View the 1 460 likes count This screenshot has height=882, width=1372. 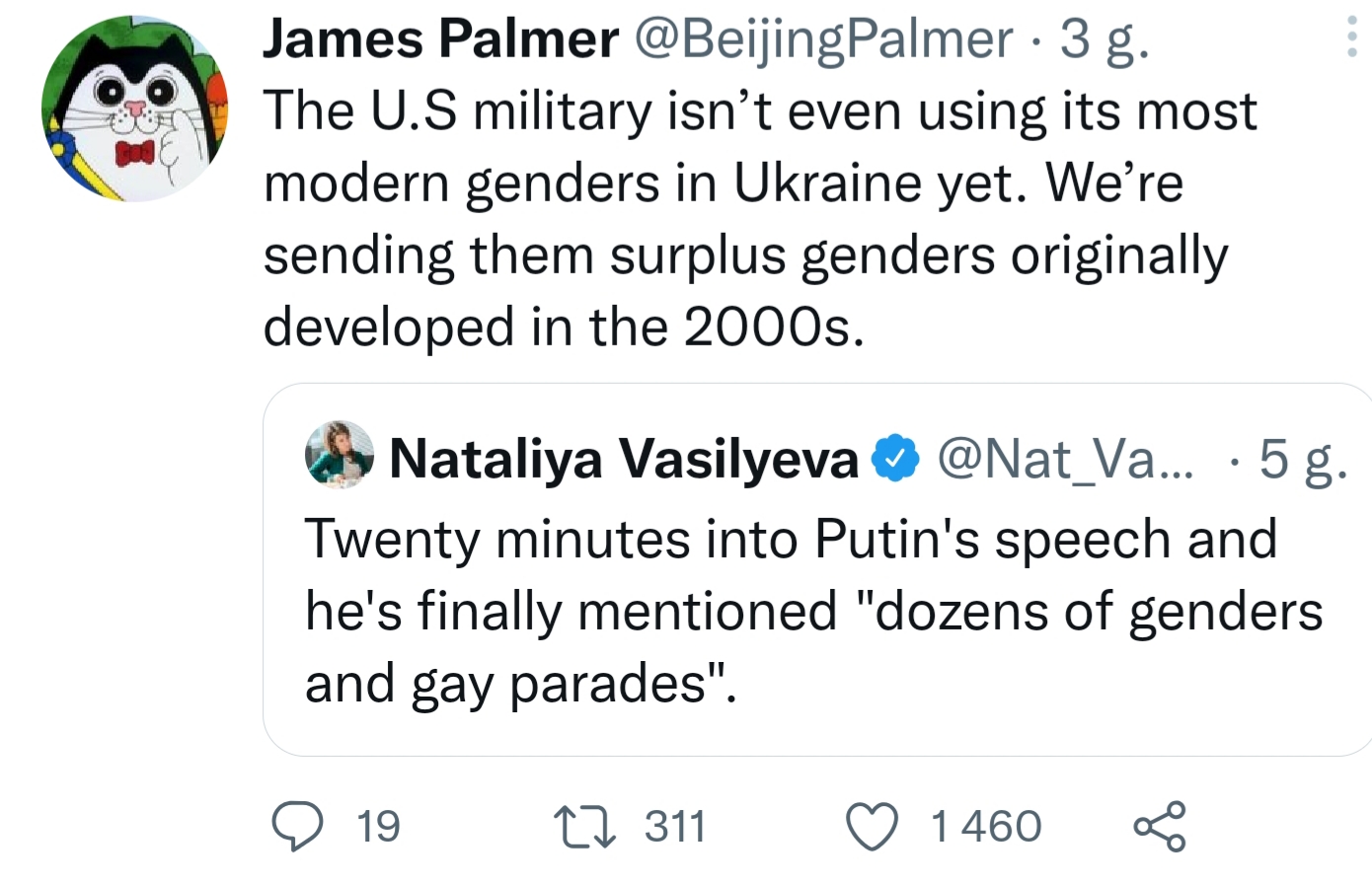[x=986, y=827]
